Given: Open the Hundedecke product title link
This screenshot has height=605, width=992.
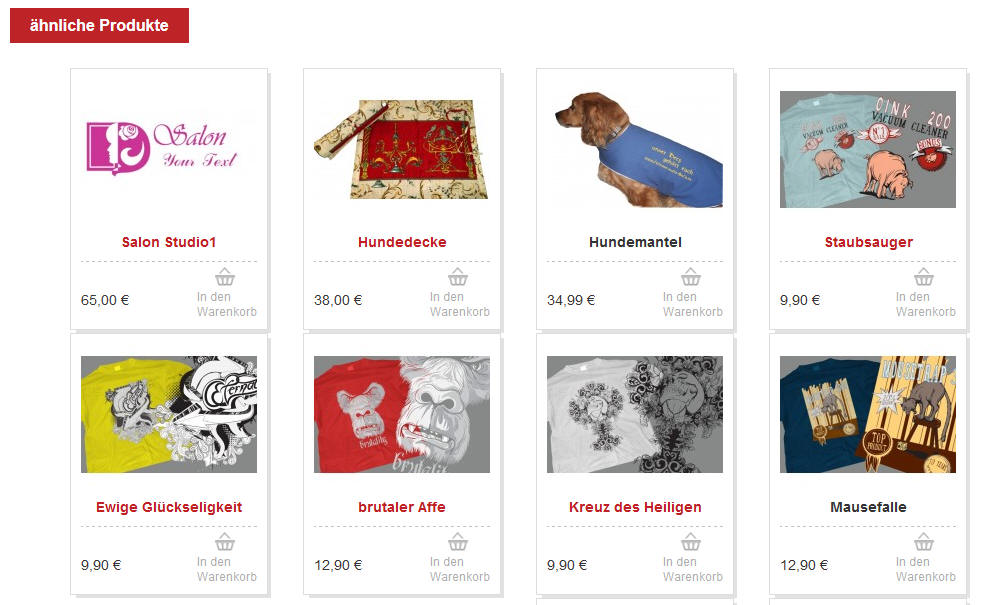Looking at the screenshot, I should [402, 242].
